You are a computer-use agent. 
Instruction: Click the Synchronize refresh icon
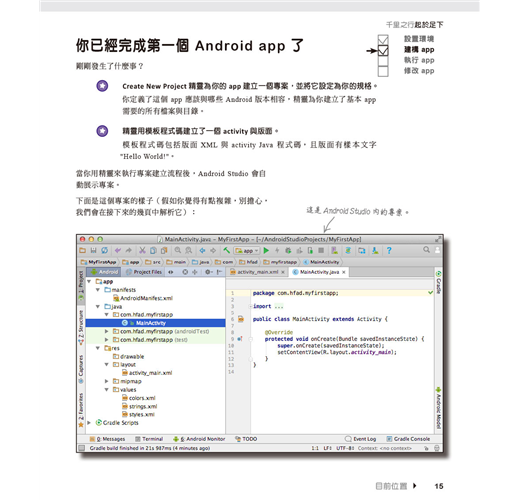[105, 250]
